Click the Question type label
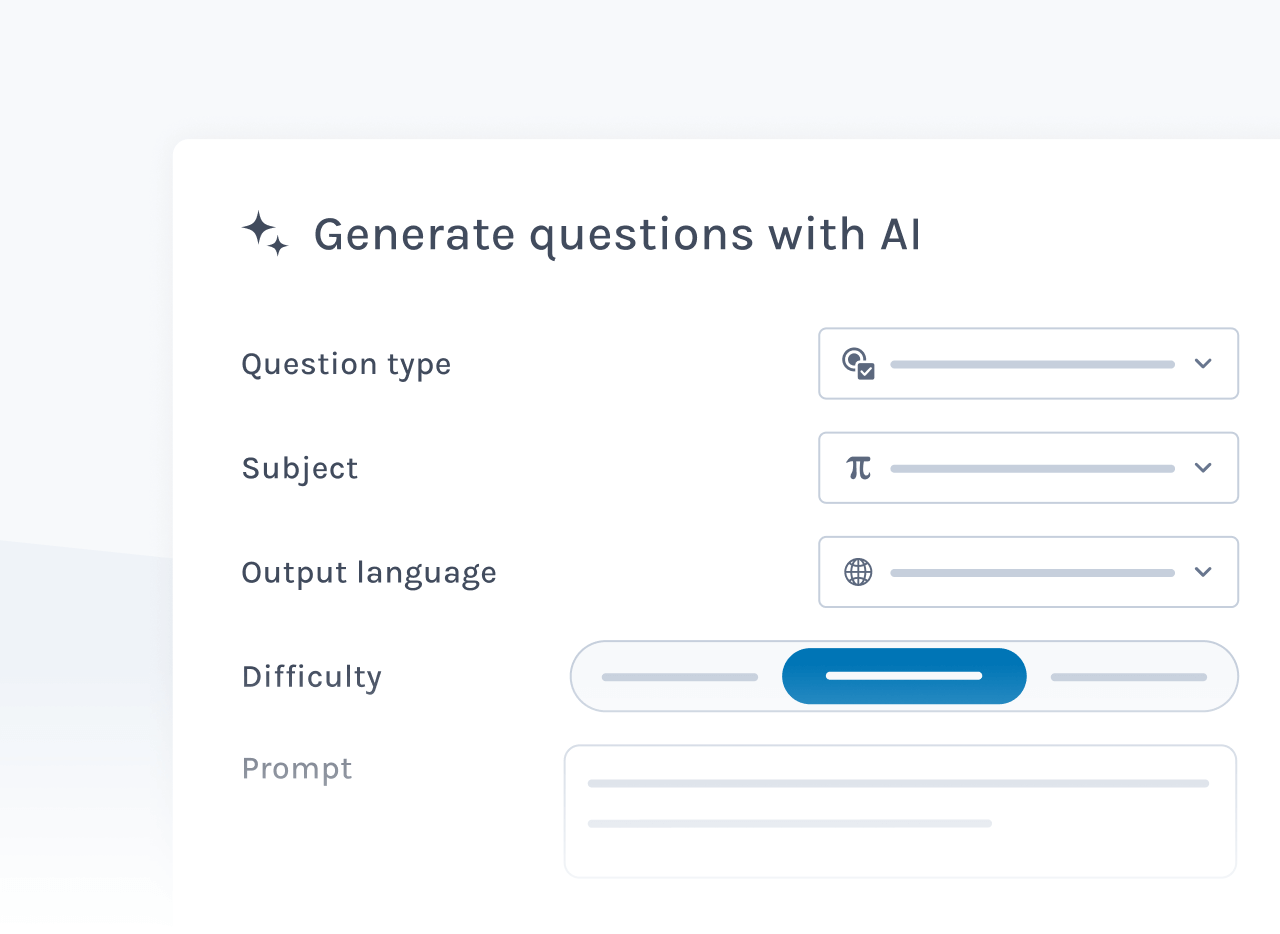The image size is (1280, 934). pyautogui.click(x=346, y=364)
